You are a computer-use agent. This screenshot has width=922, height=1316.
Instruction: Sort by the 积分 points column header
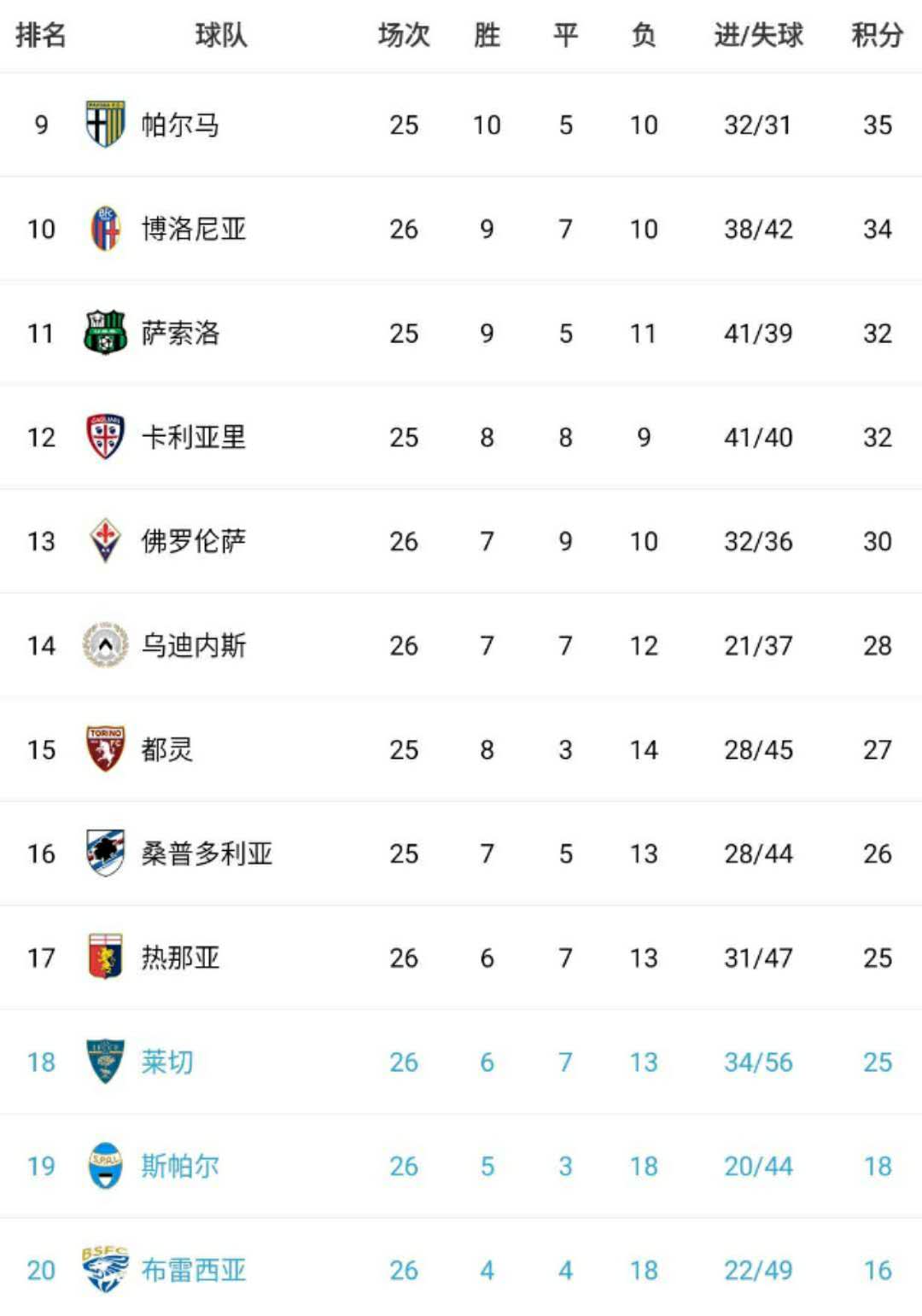[x=878, y=35]
